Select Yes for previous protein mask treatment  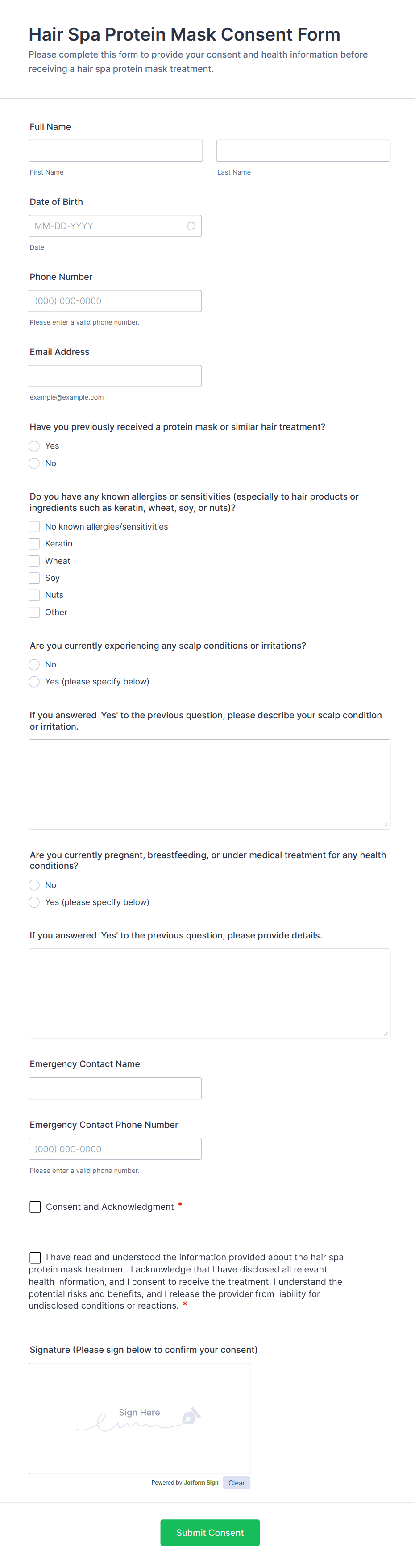(x=34, y=446)
